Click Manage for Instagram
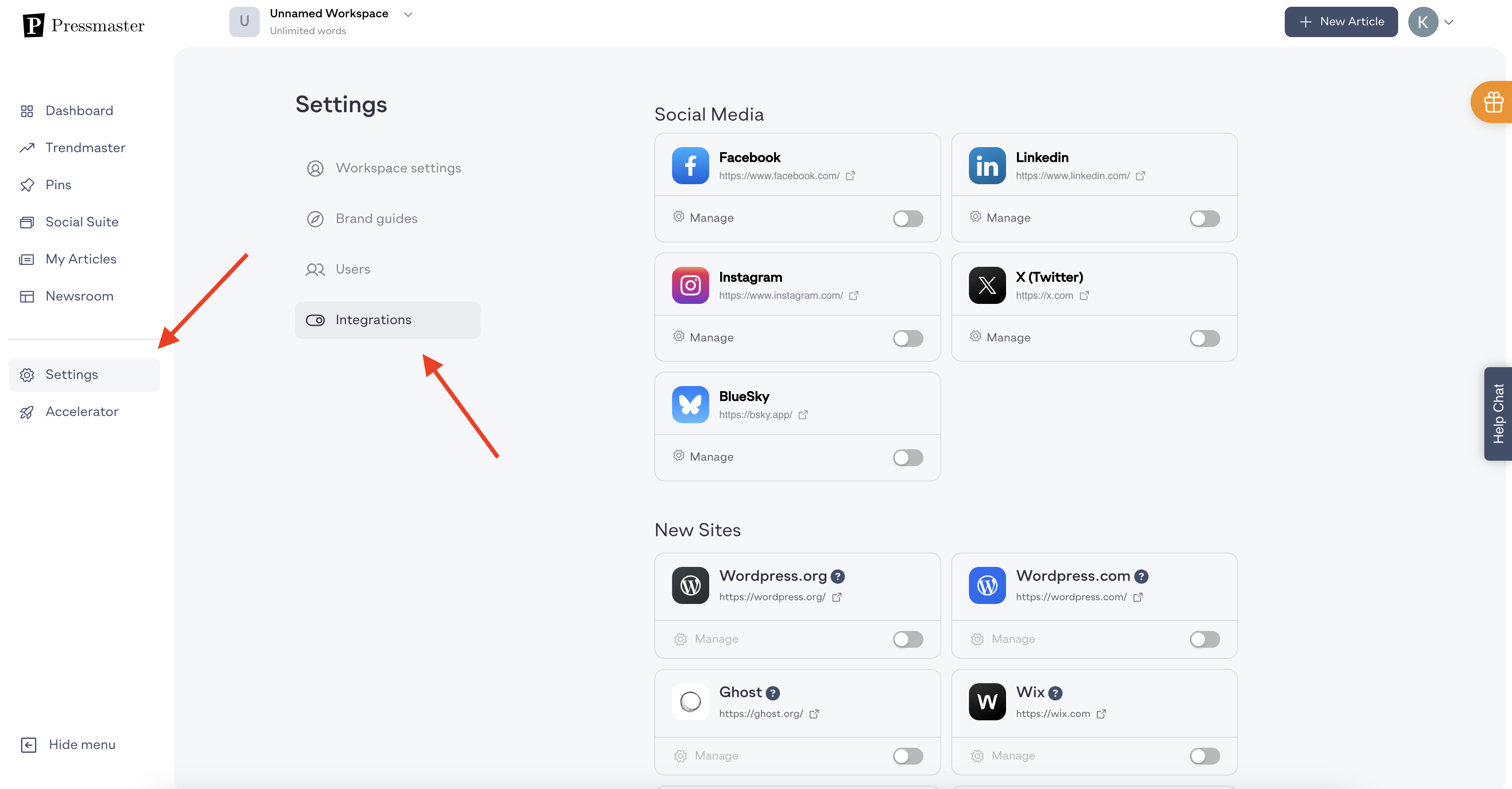1512x789 pixels. (703, 337)
